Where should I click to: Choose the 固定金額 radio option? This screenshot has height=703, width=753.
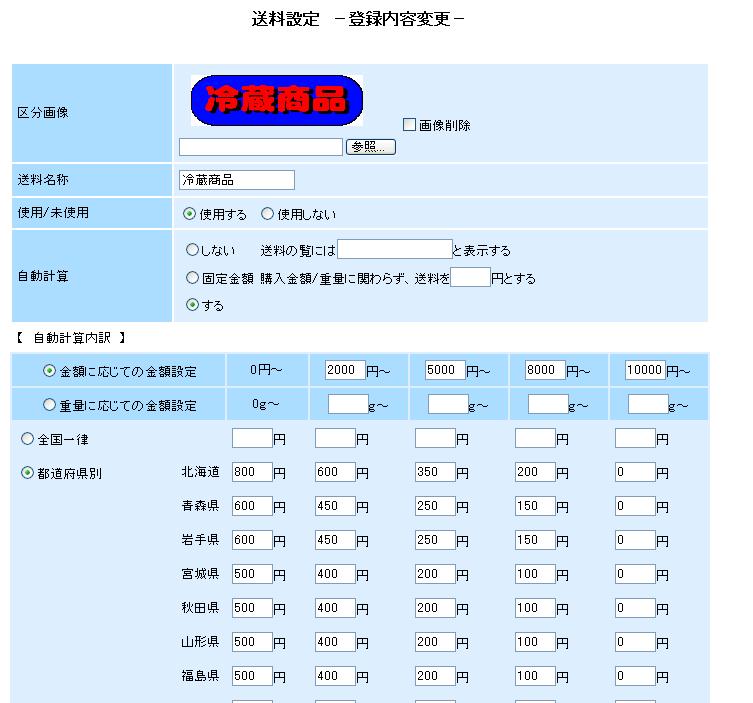click(193, 278)
